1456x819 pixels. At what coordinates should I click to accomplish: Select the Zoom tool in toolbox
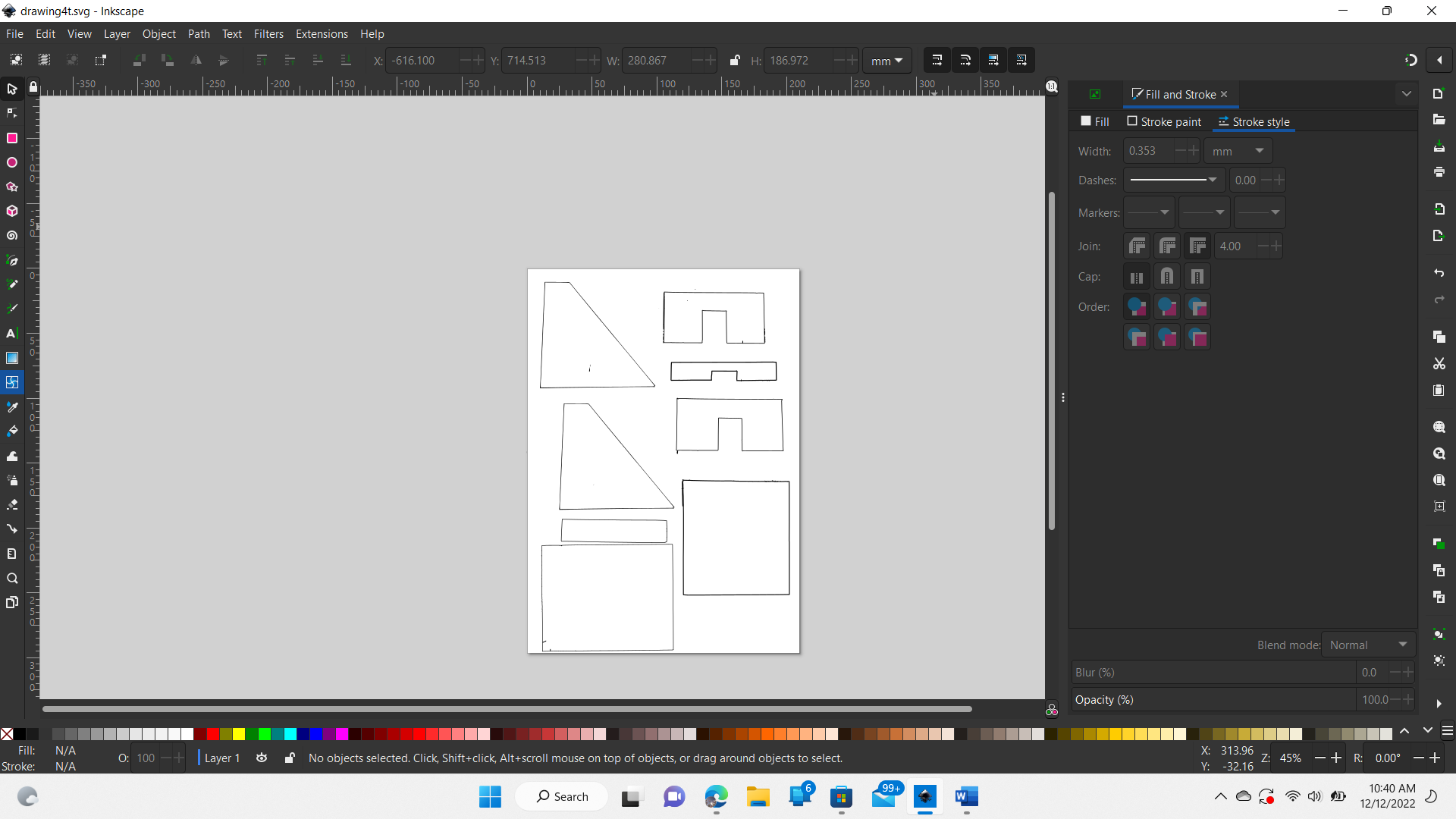point(12,579)
